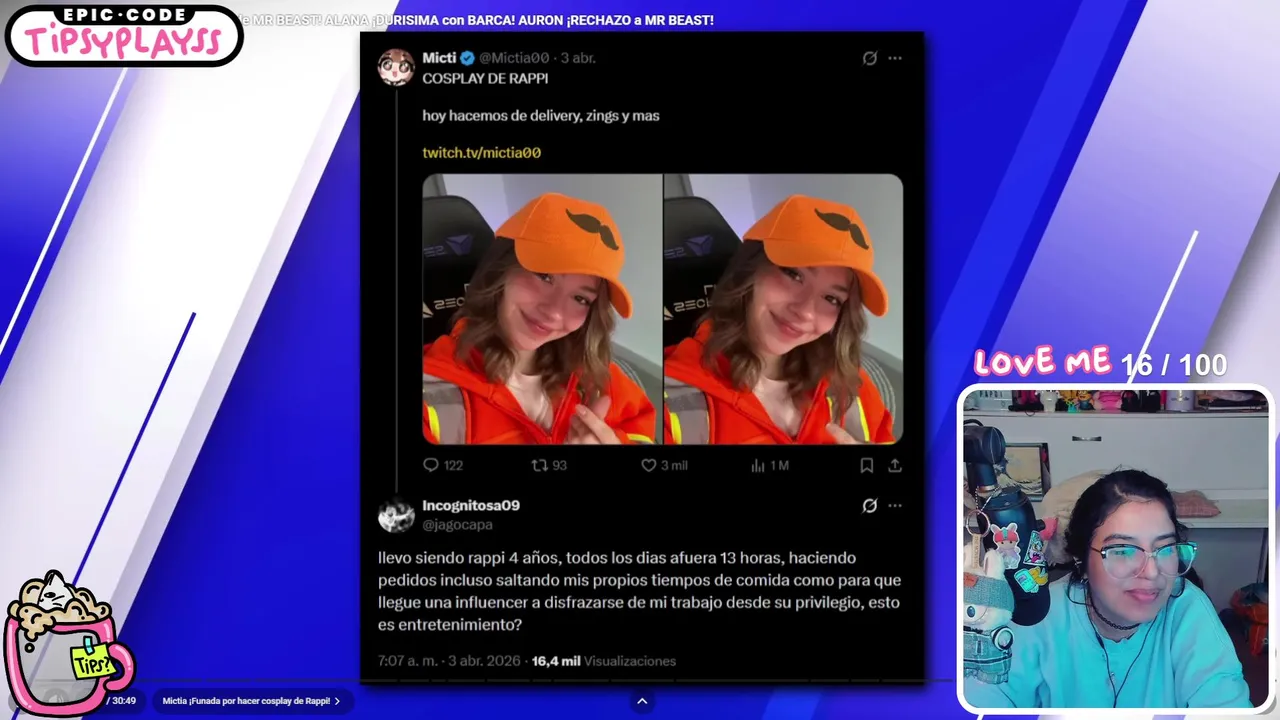The image size is (1280, 720).
Task: Open more options on the Incognitosa09 reply
Action: 895,506
